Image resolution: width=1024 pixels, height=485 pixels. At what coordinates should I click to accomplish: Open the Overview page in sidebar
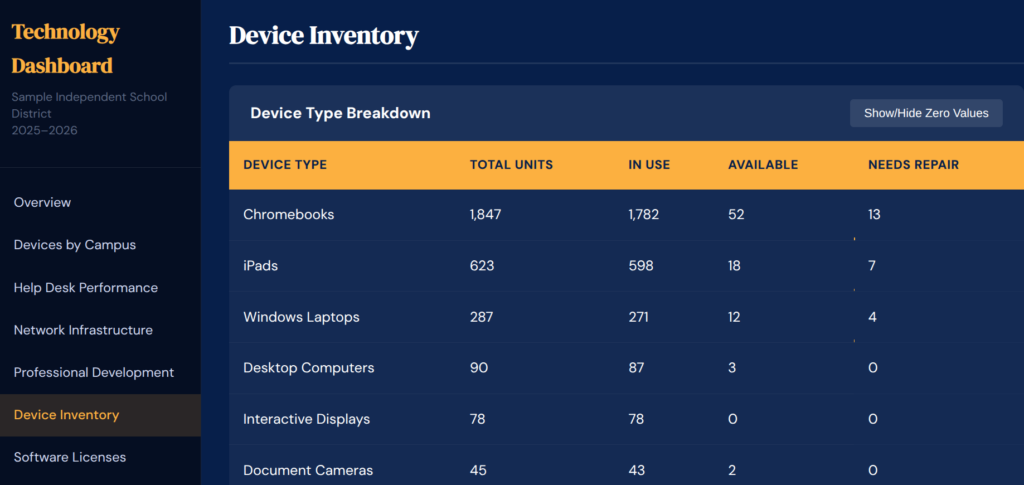click(42, 202)
